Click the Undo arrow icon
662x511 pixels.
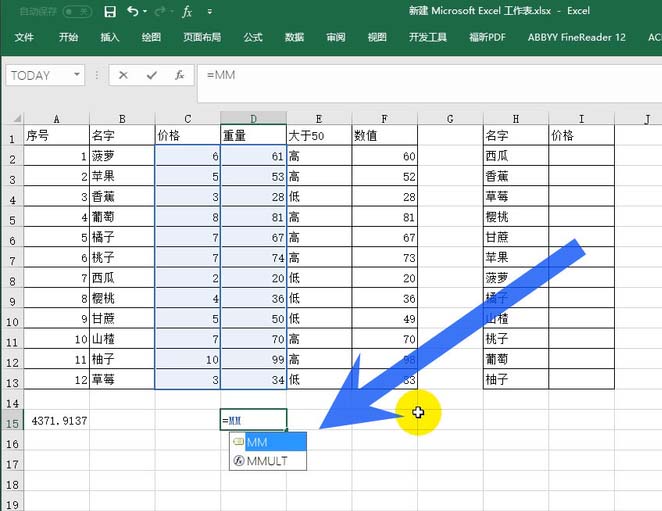[133, 11]
